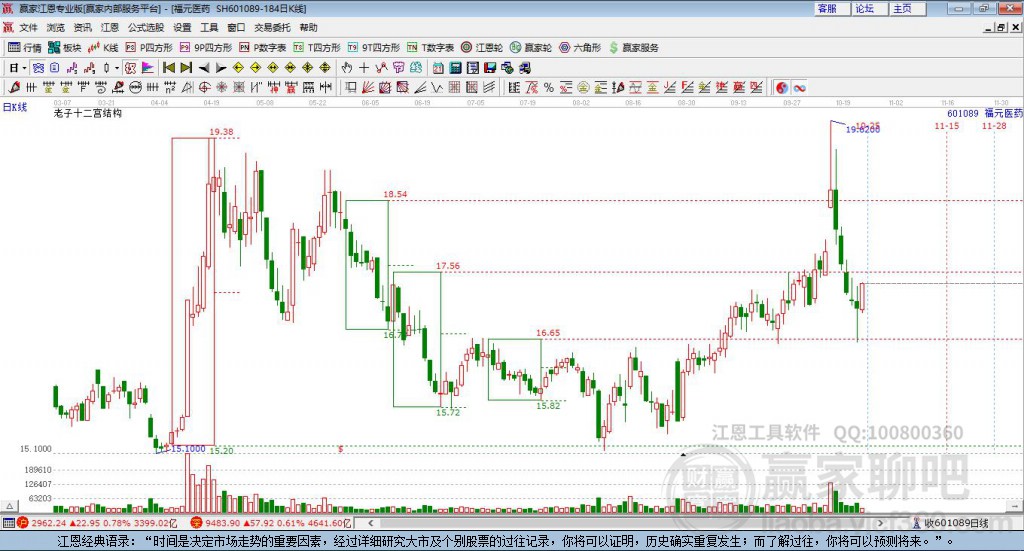Expand the candlestick style dropdown arrow
1024x551 pixels.
tap(117, 68)
